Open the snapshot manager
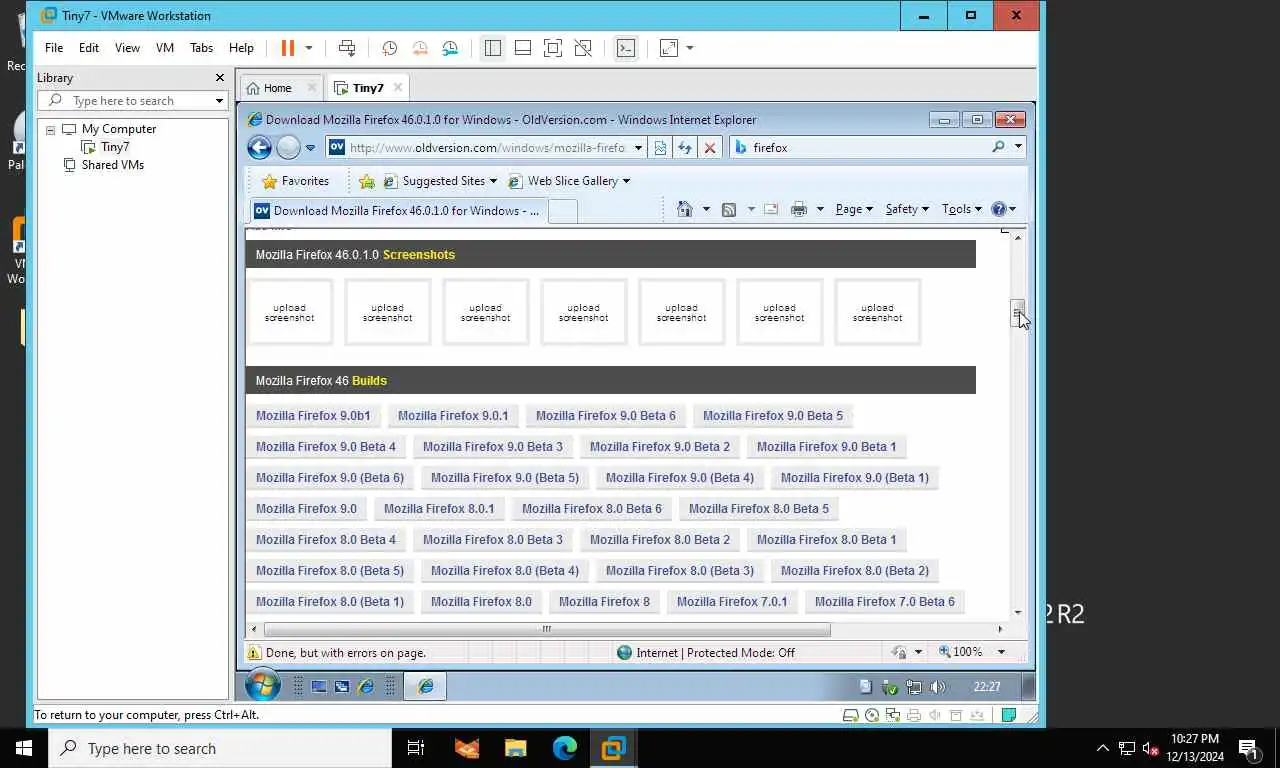The height and width of the screenshot is (768, 1280). tap(450, 48)
